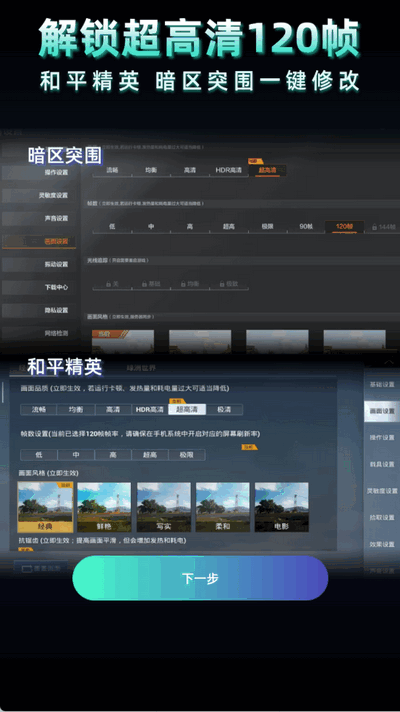
Task: Open 网络检测 in 暗区突围 sidebar
Action: pos(40,333)
